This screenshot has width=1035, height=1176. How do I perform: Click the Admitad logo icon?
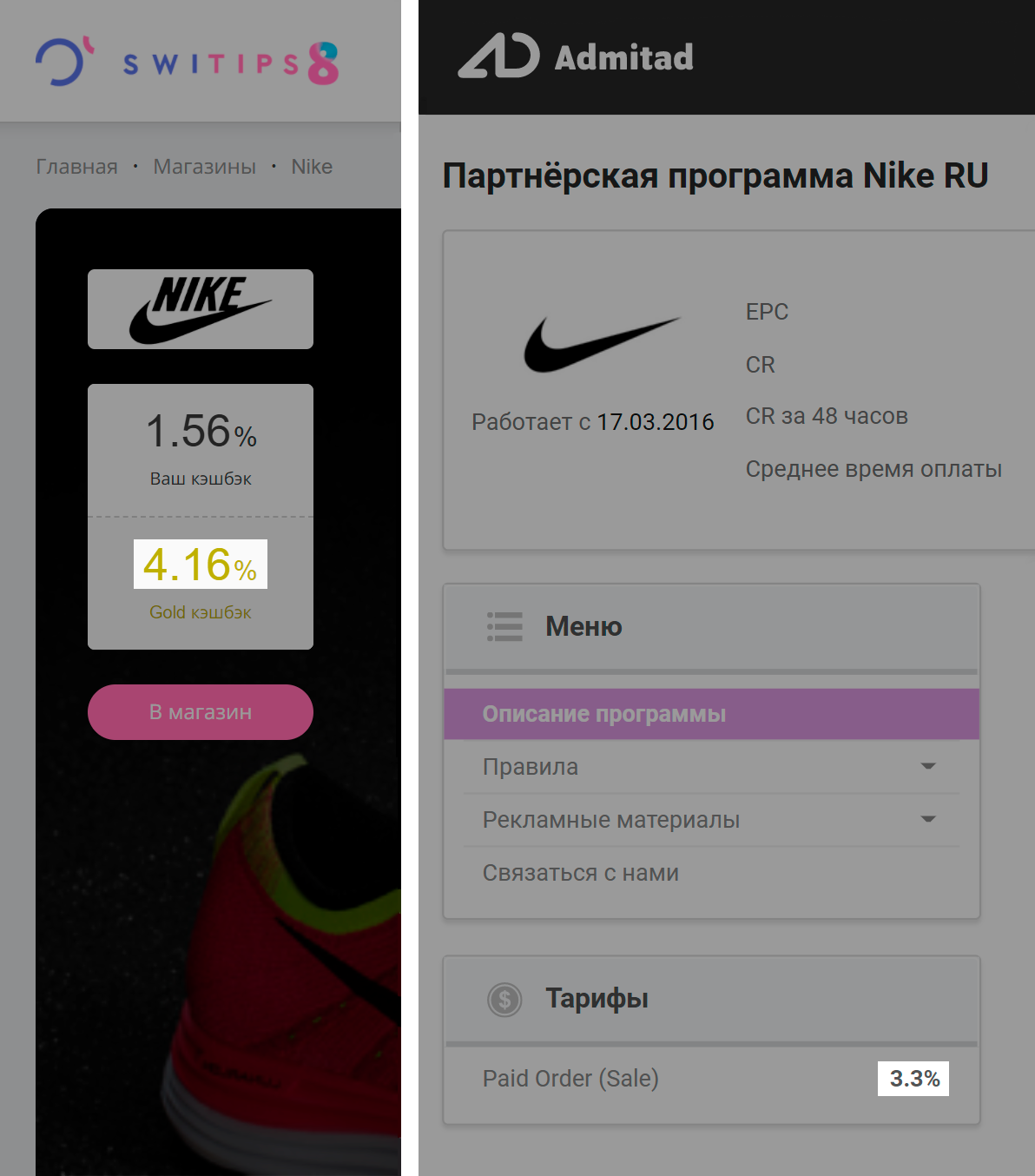tap(498, 56)
